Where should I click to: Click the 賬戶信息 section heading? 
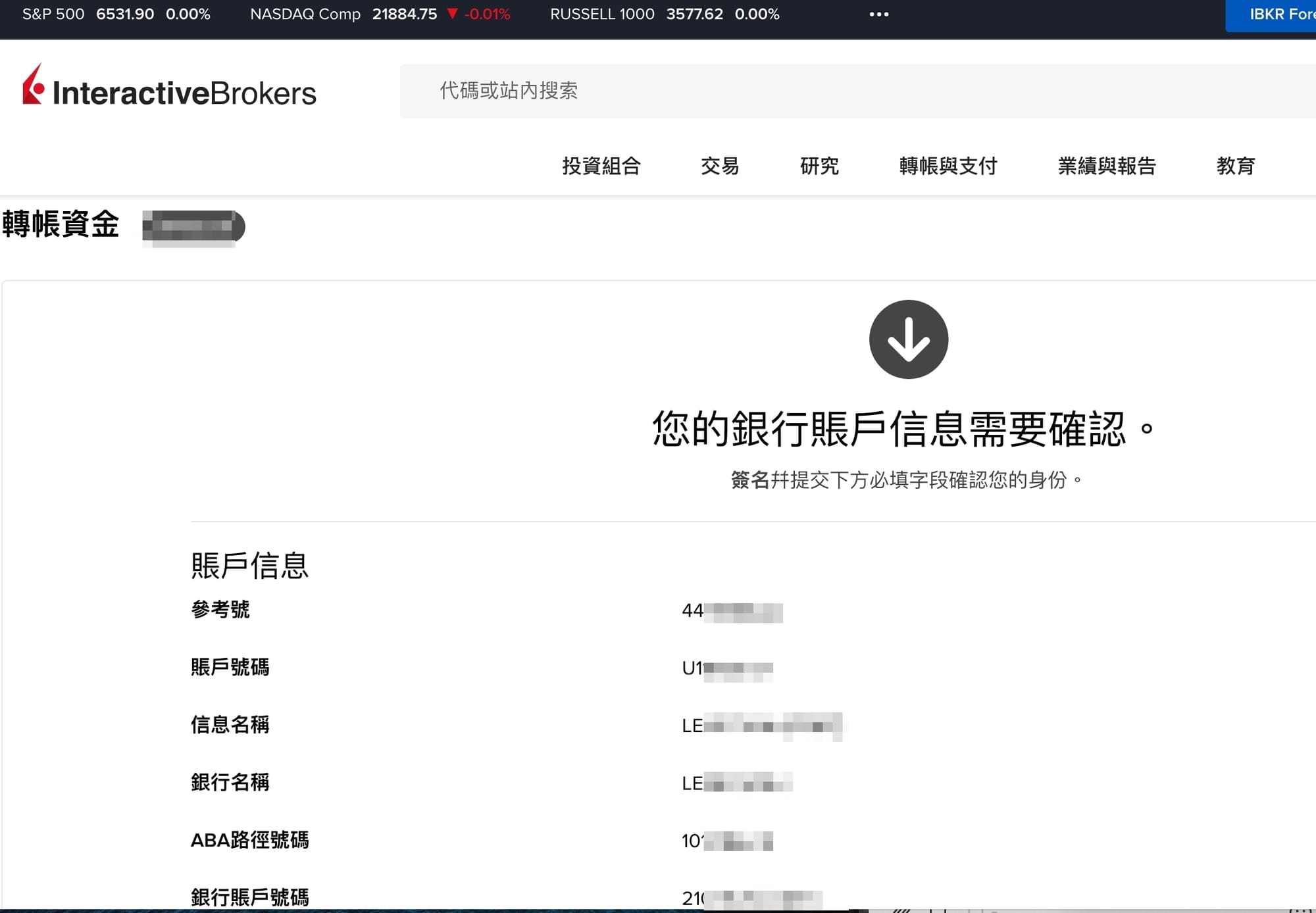tap(249, 565)
